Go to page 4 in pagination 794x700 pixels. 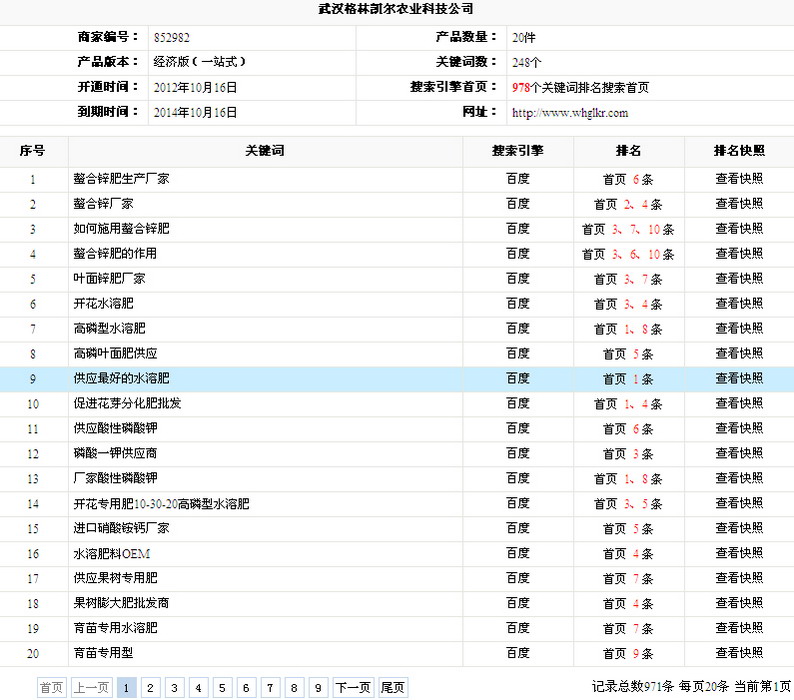click(198, 688)
